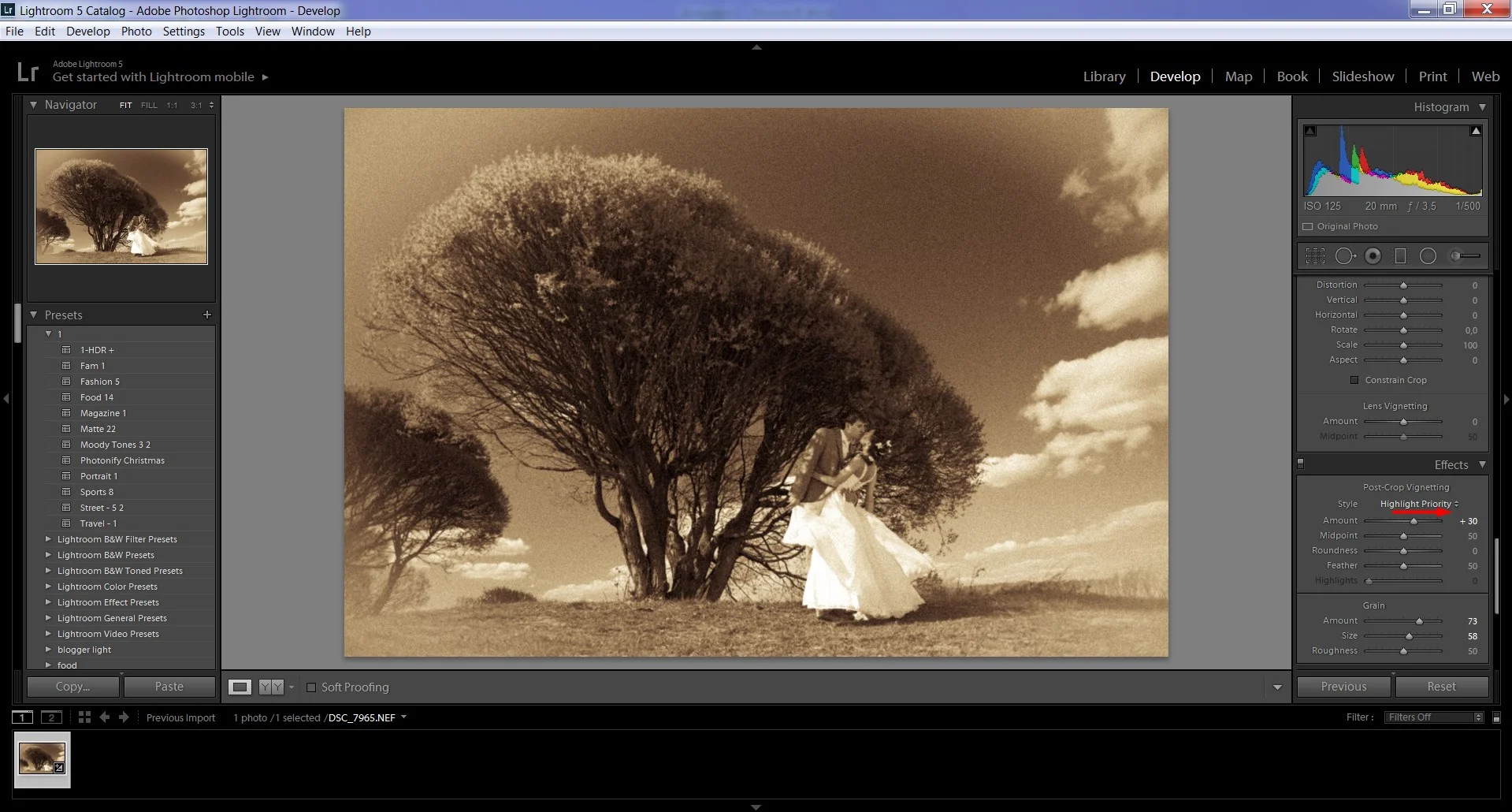Set Navigator zoom to 3:1
Image resolution: width=1512 pixels, height=812 pixels.
coord(196,105)
